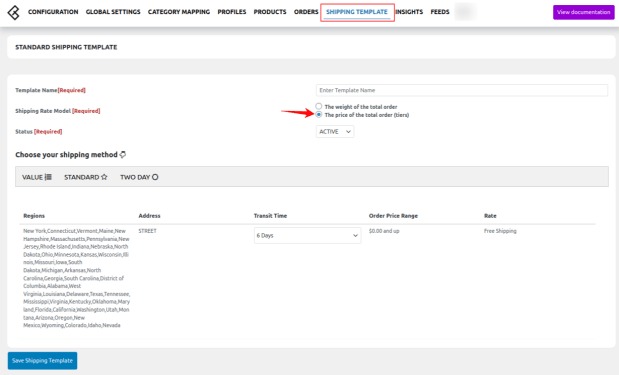Open the Configuration menu
This screenshot has height=375, width=619.
[53, 12]
